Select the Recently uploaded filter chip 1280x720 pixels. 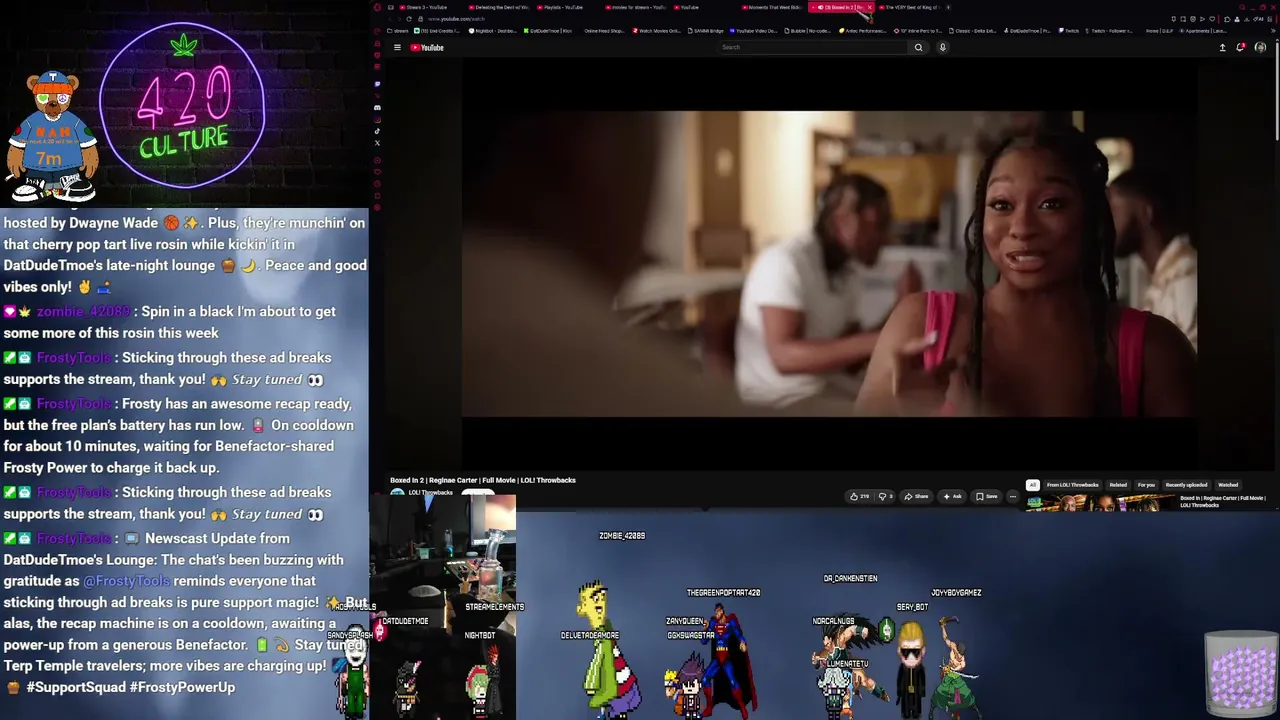click(x=1186, y=485)
